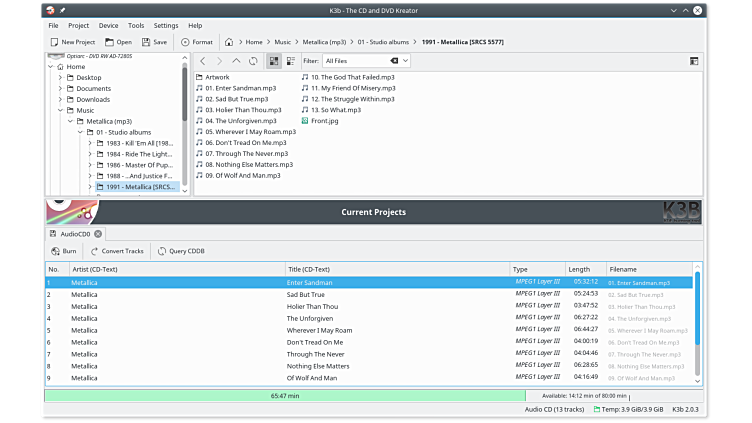This screenshot has width=752, height=423.
Task: Click the Convert Tracks button
Action: point(118,251)
